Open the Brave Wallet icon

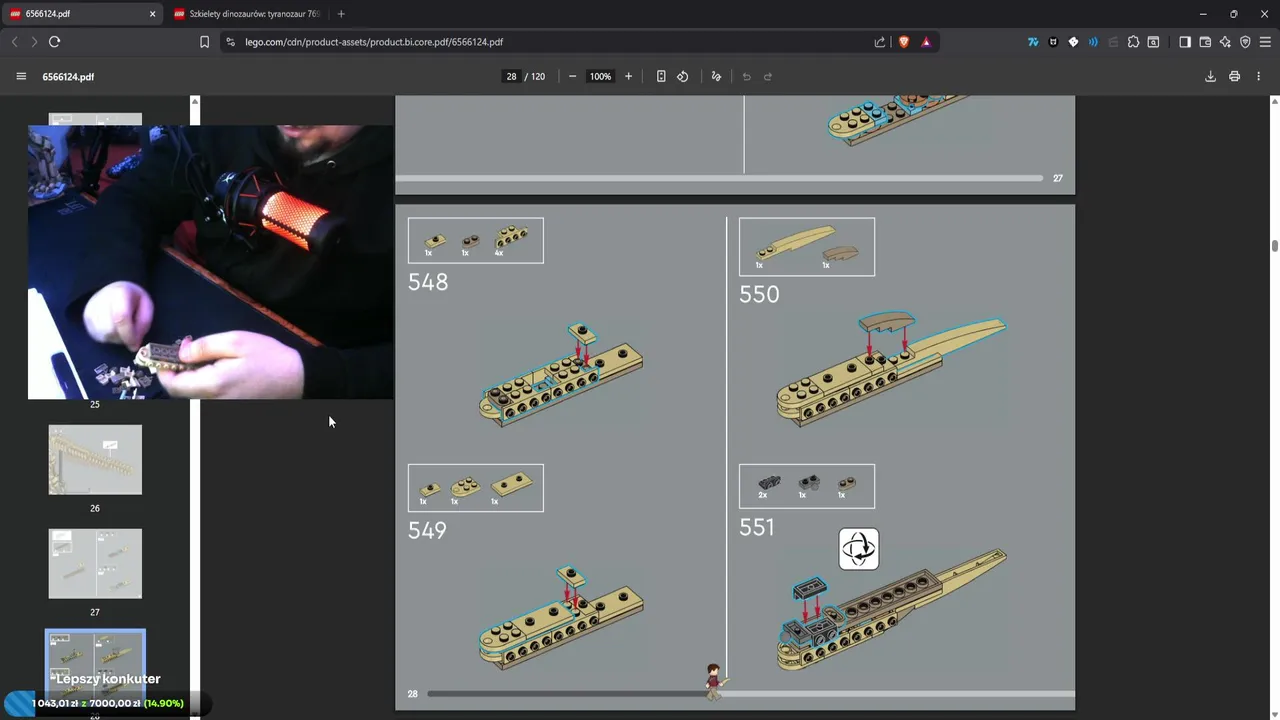point(1205,42)
